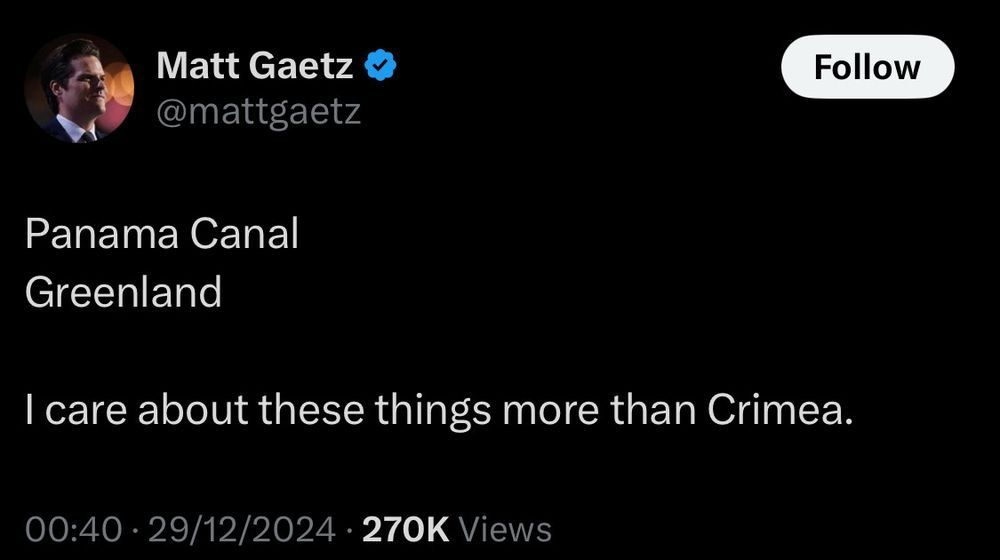
Task: Click the word 'Crimea.' in the tweet
Action: [780, 409]
